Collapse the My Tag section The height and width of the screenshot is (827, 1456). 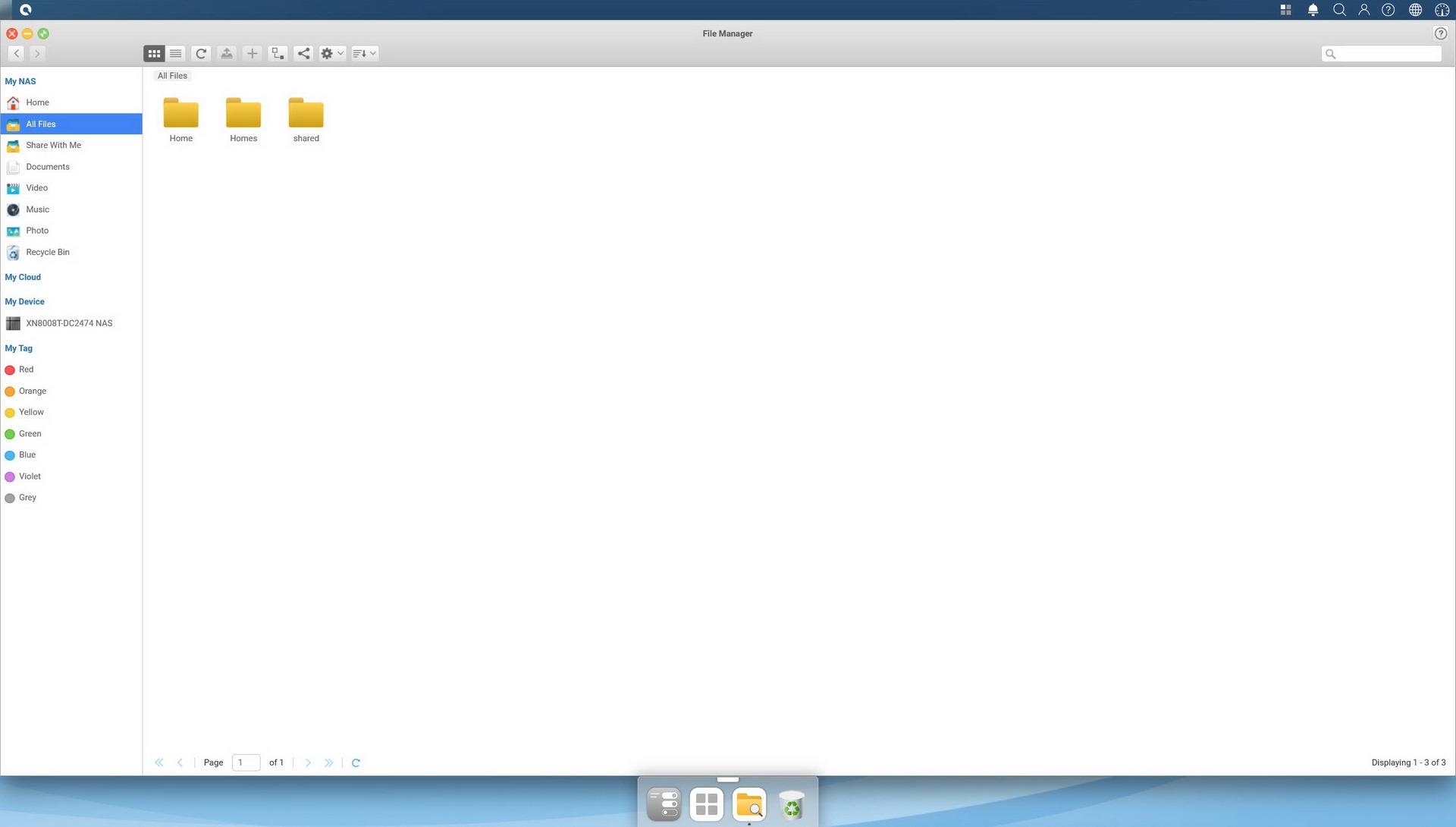tap(19, 348)
